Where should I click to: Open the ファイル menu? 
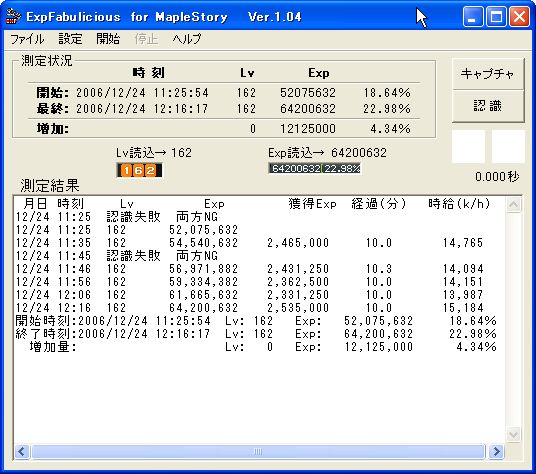coord(27,39)
